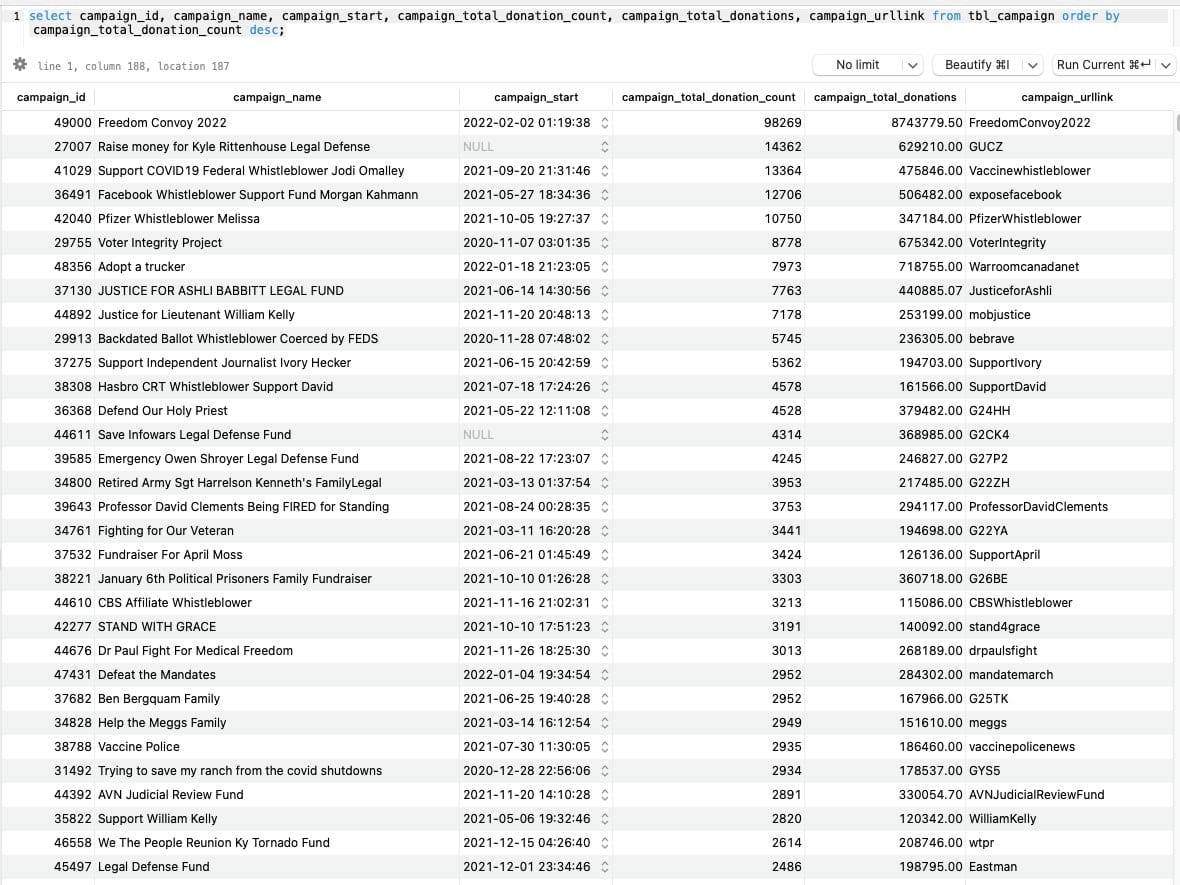Click the NULL date stepper for Save Infowars row
Viewport: 1180px width, 885px height.
[x=605, y=435]
